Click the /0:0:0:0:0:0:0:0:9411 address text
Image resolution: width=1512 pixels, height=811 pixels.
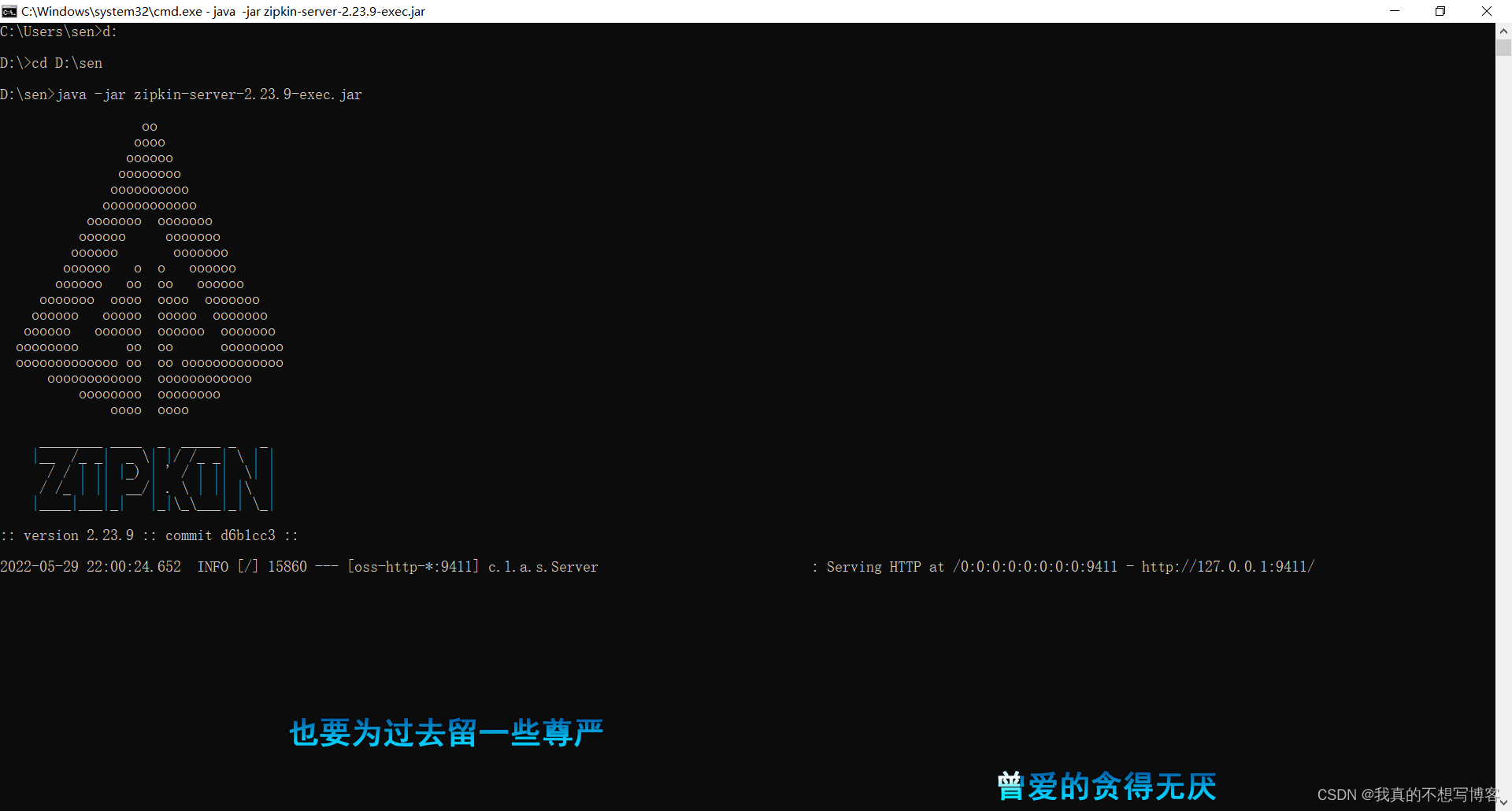tap(1035, 567)
